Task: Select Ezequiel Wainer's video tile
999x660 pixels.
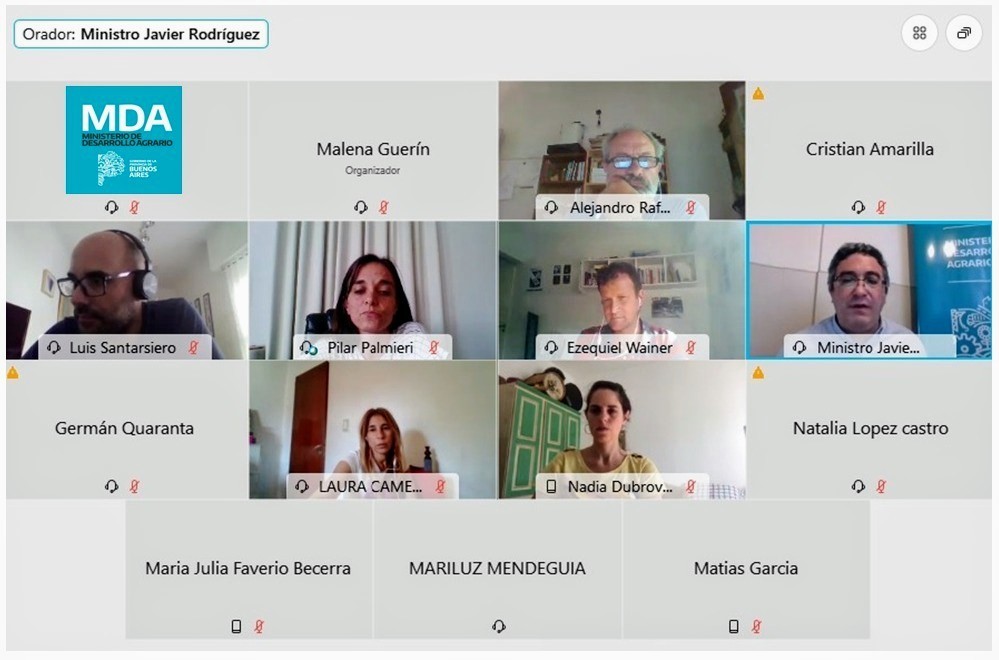Action: pyautogui.click(x=622, y=291)
